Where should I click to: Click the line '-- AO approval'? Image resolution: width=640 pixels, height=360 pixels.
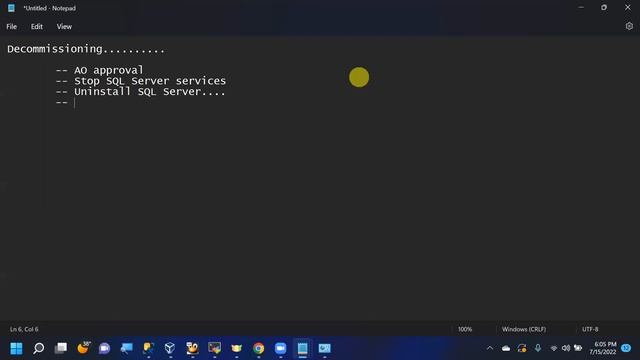pos(100,70)
